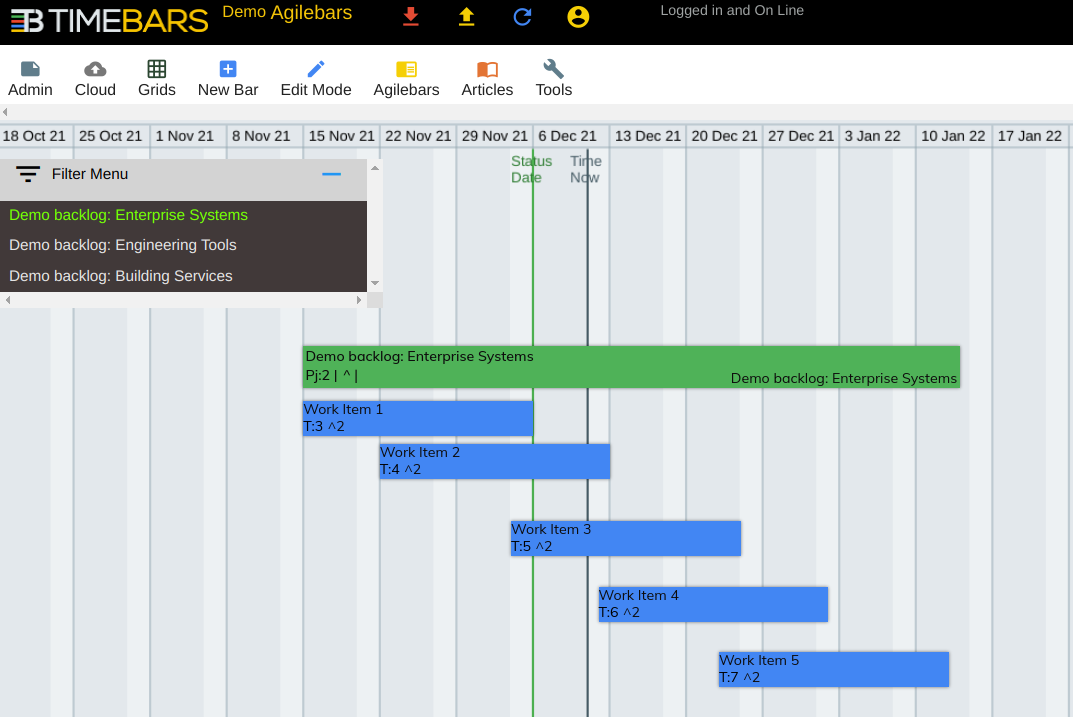1073x717 pixels.
Task: Toggle Edit Mode with the pencil icon
Action: click(316, 78)
